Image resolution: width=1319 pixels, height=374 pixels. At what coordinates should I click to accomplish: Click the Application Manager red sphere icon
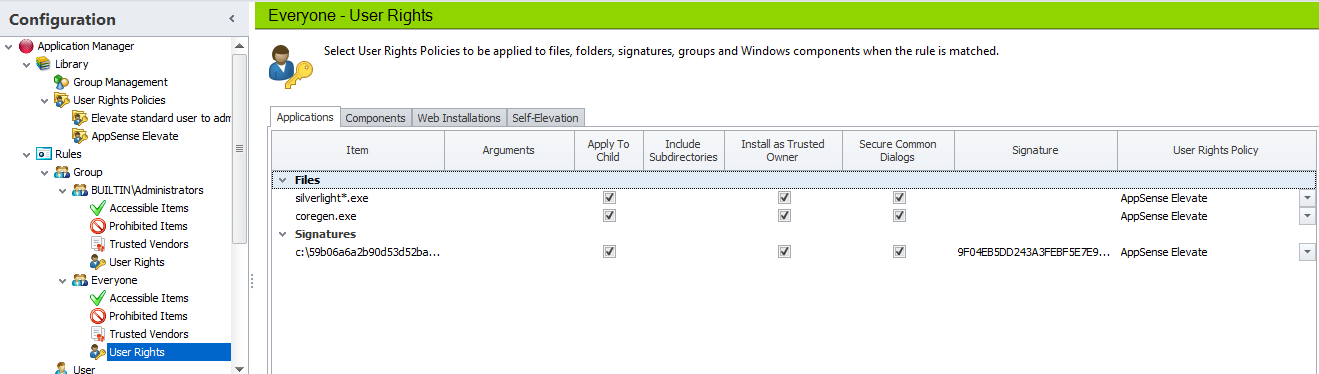coord(26,46)
